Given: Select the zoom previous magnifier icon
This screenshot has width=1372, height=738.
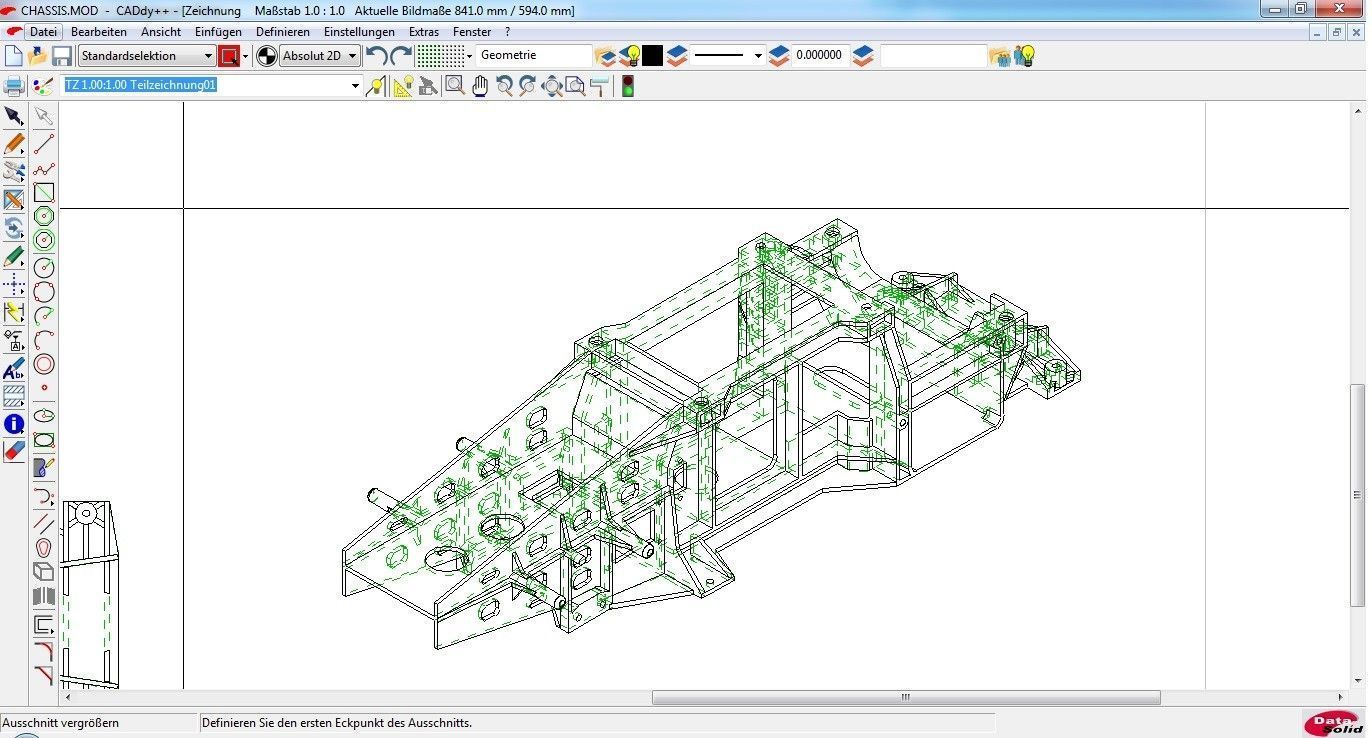Looking at the screenshot, I should tap(504, 86).
